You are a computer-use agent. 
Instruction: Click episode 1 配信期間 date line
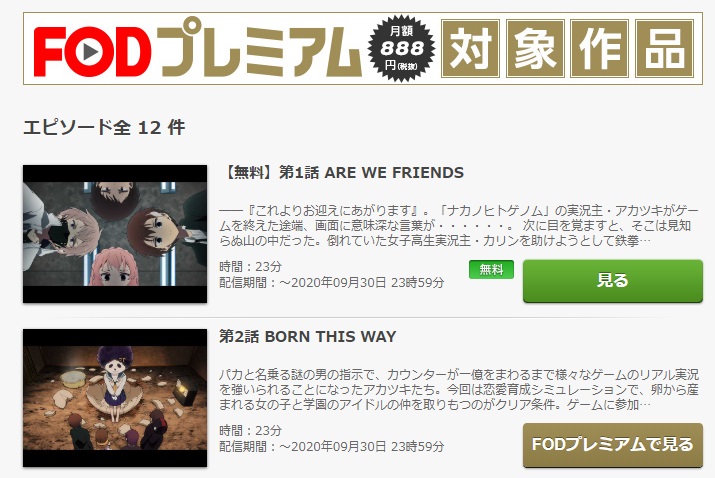(x=332, y=283)
